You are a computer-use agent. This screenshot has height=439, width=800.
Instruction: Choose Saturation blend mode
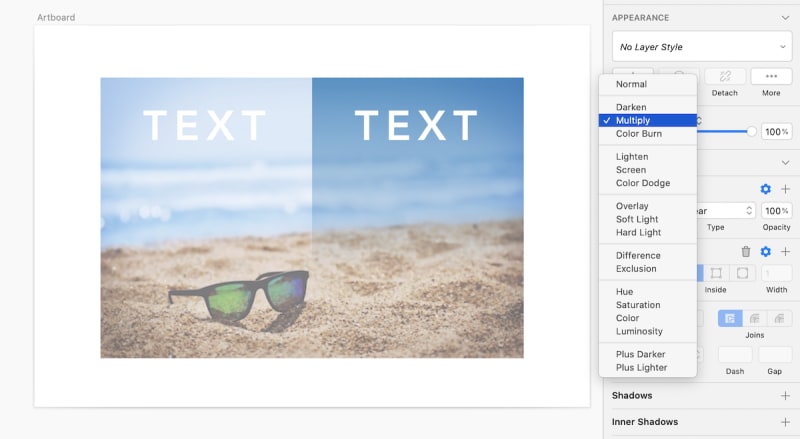[x=648, y=305]
